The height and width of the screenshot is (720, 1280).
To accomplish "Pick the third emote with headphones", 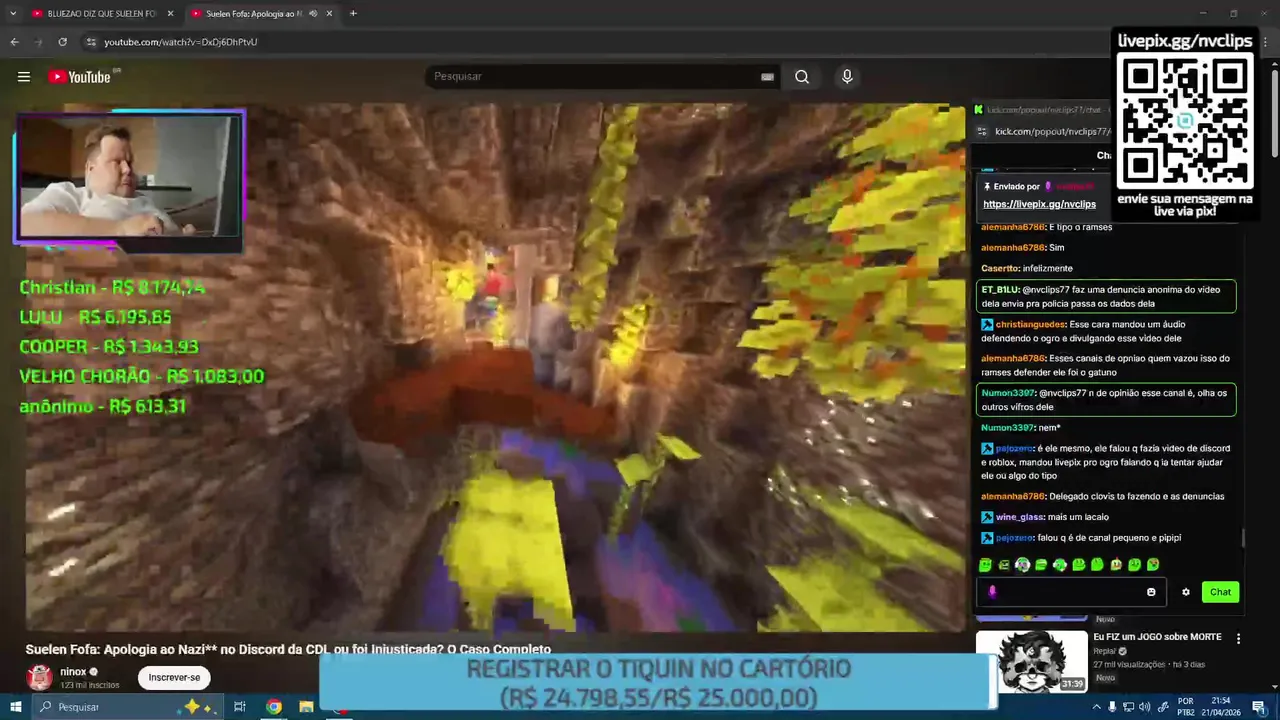I will click(1022, 565).
